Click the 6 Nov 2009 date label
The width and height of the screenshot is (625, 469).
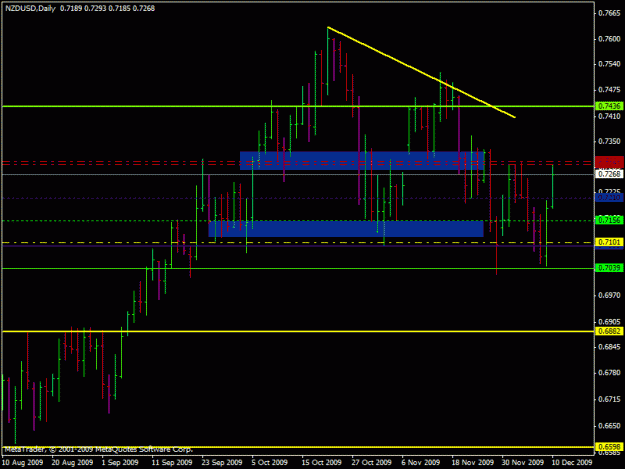click(x=421, y=462)
